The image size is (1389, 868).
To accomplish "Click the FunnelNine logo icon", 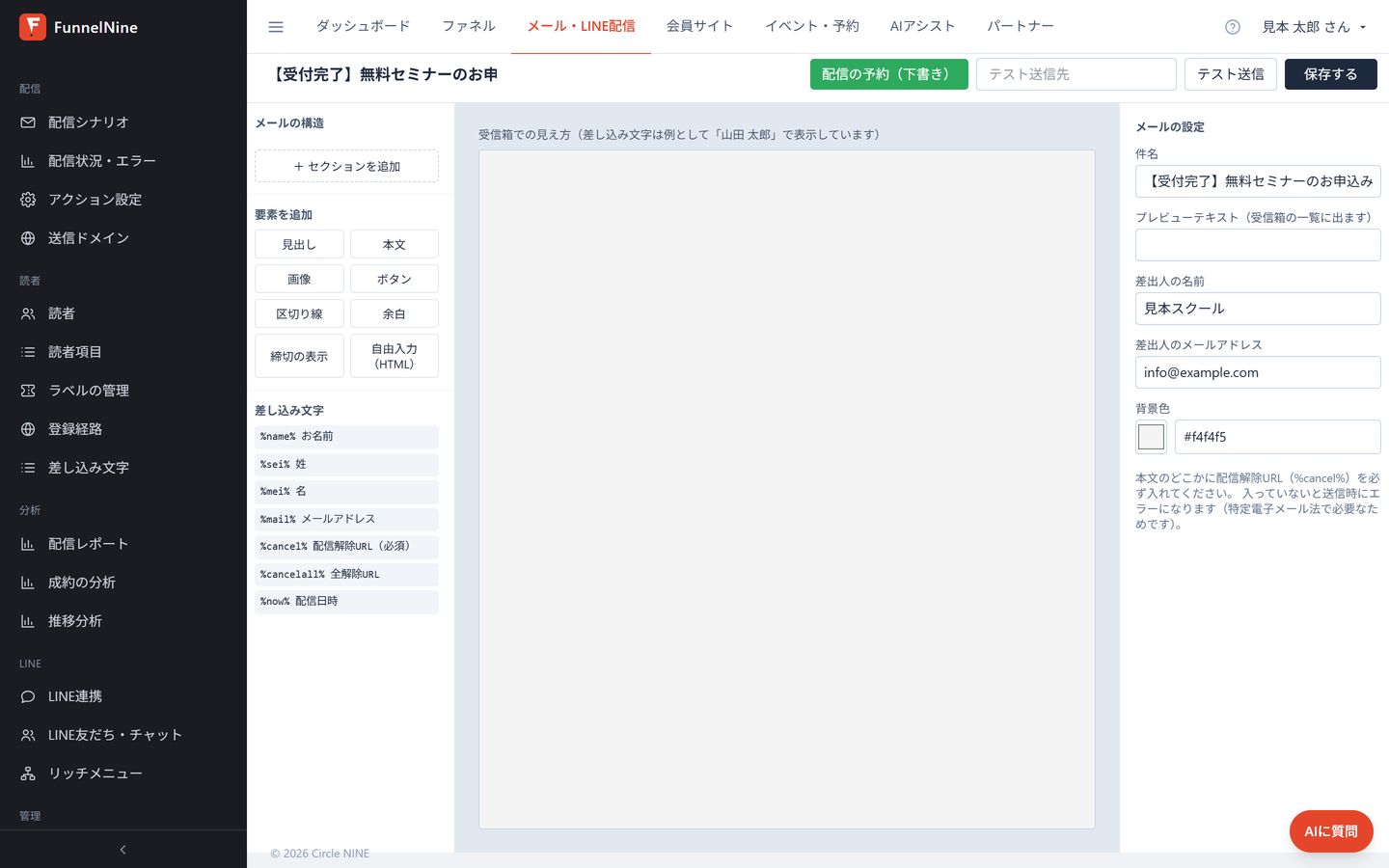I will coord(33,27).
